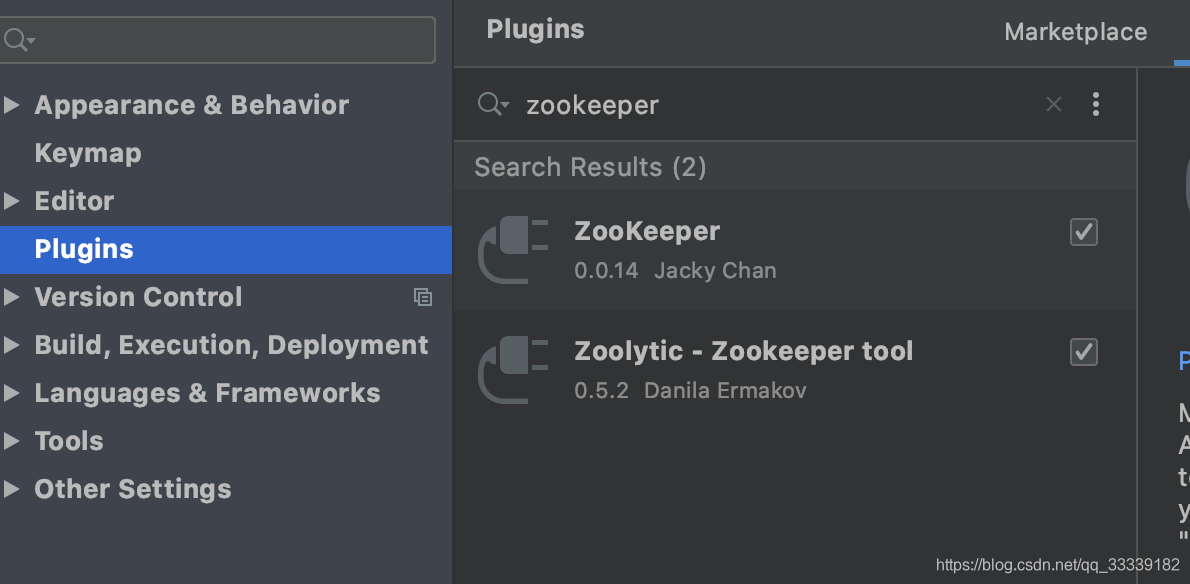Expand the Build, Execution, Deployment section
The image size is (1190, 584).
[x=14, y=344]
